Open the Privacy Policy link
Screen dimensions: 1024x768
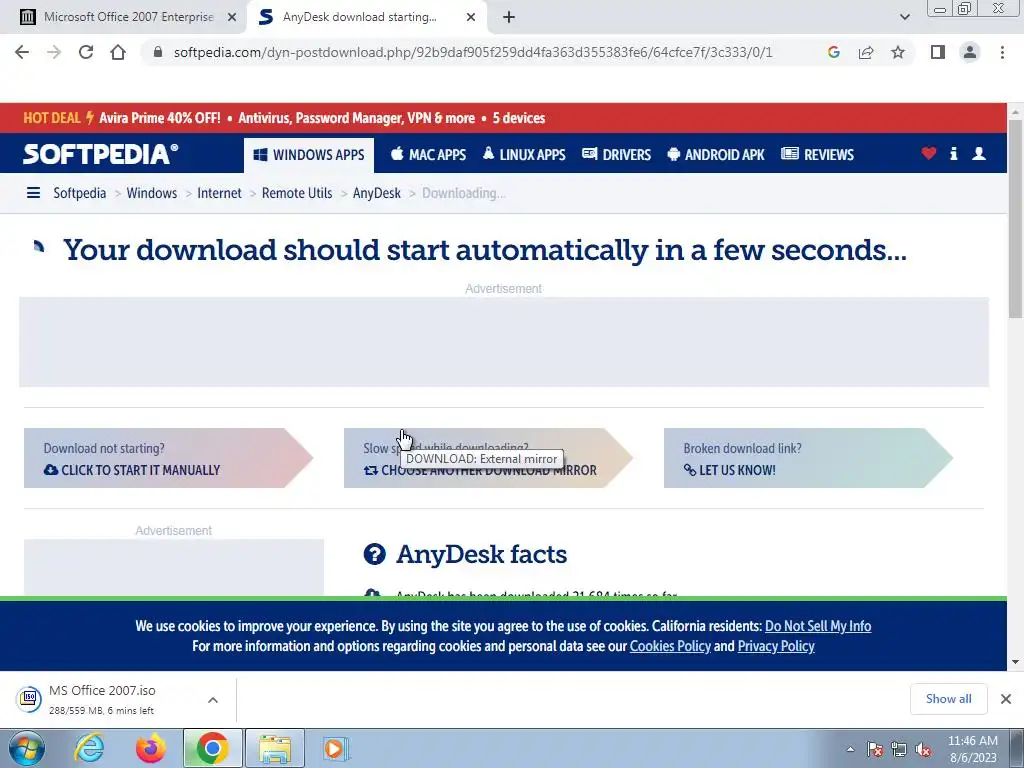(776, 647)
